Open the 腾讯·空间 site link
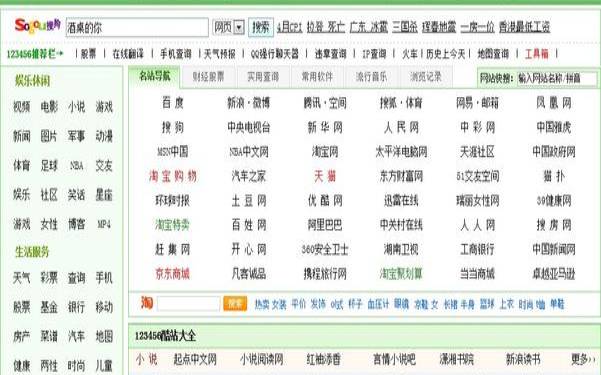601x375 pixels. point(325,103)
